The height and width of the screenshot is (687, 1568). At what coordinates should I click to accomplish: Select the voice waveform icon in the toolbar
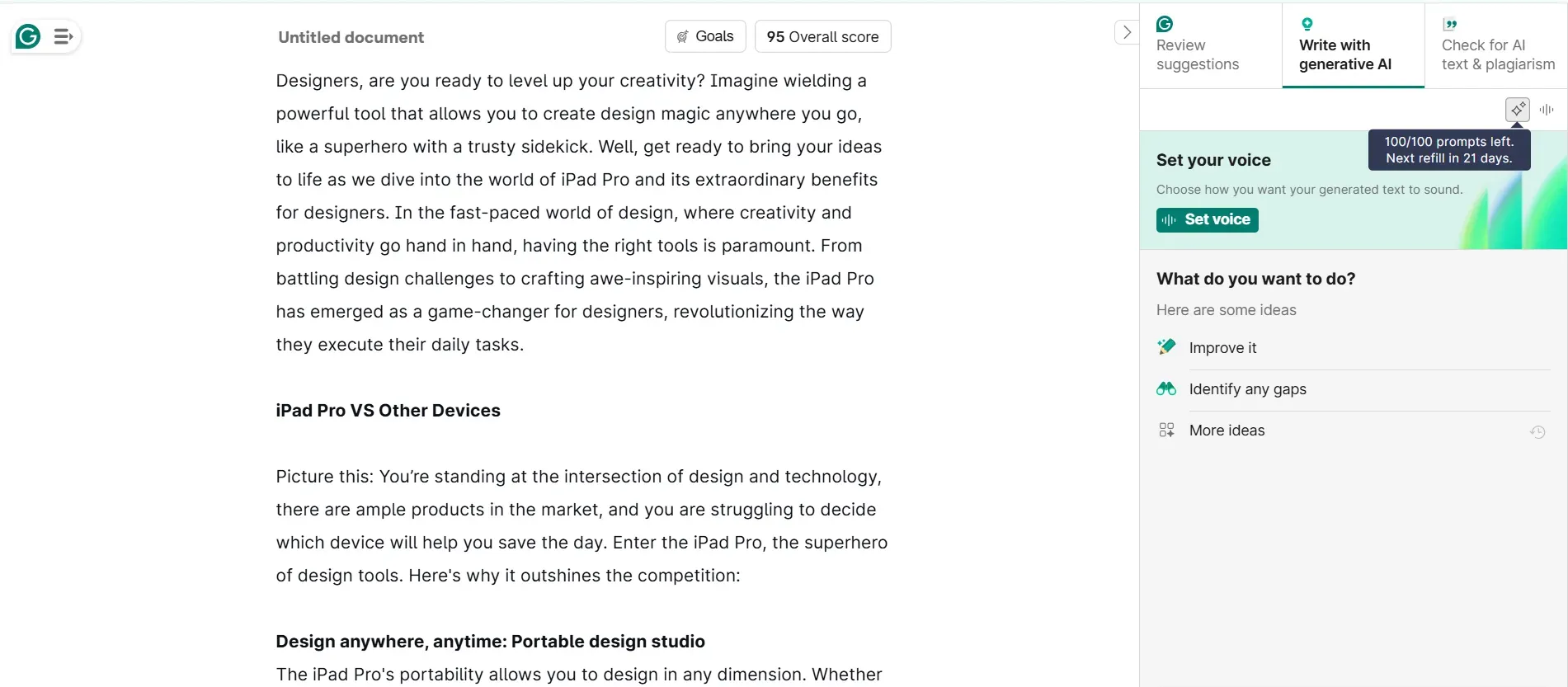(x=1547, y=109)
